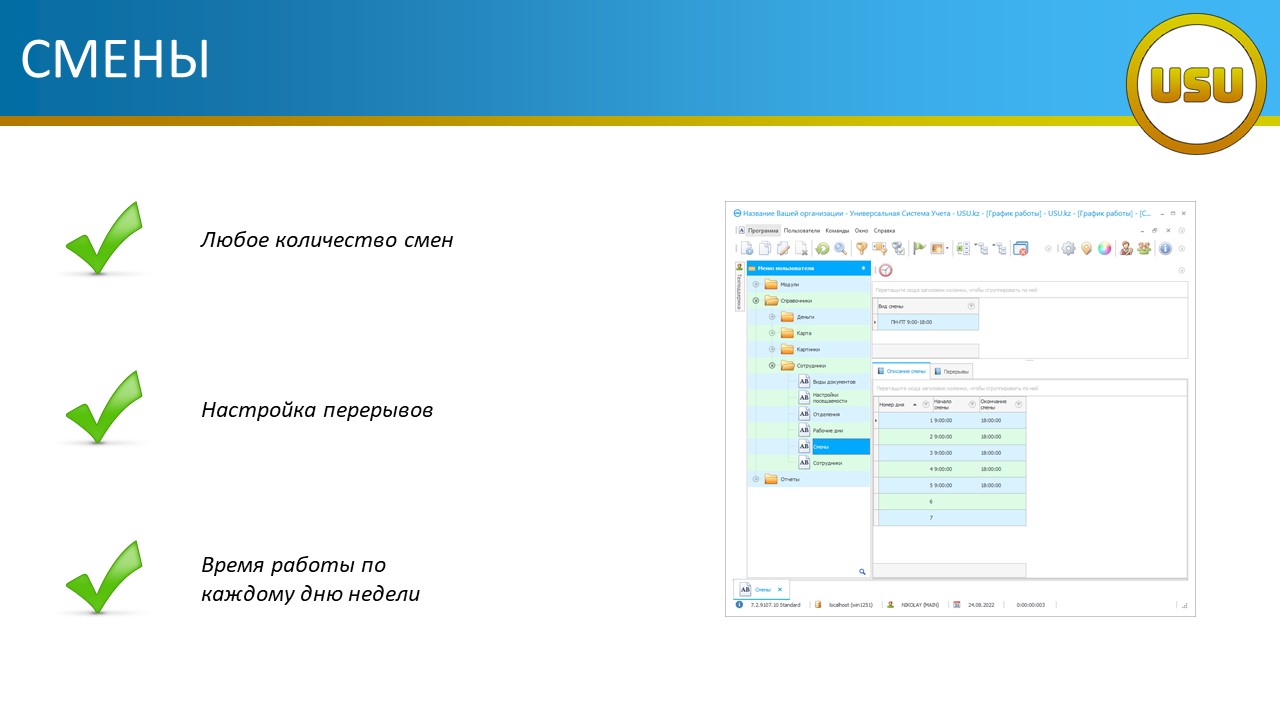Click the orange map pin toolbar icon
The width and height of the screenshot is (1280, 720).
click(x=1086, y=249)
